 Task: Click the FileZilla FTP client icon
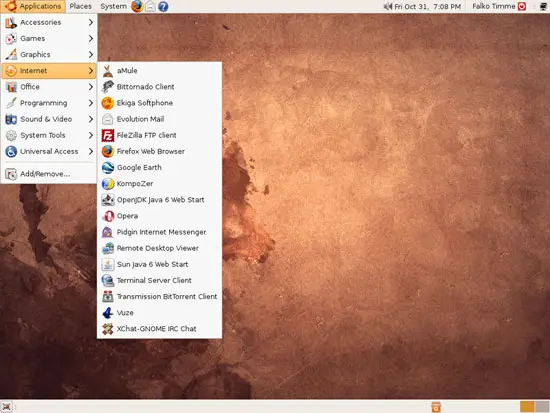(x=108, y=135)
